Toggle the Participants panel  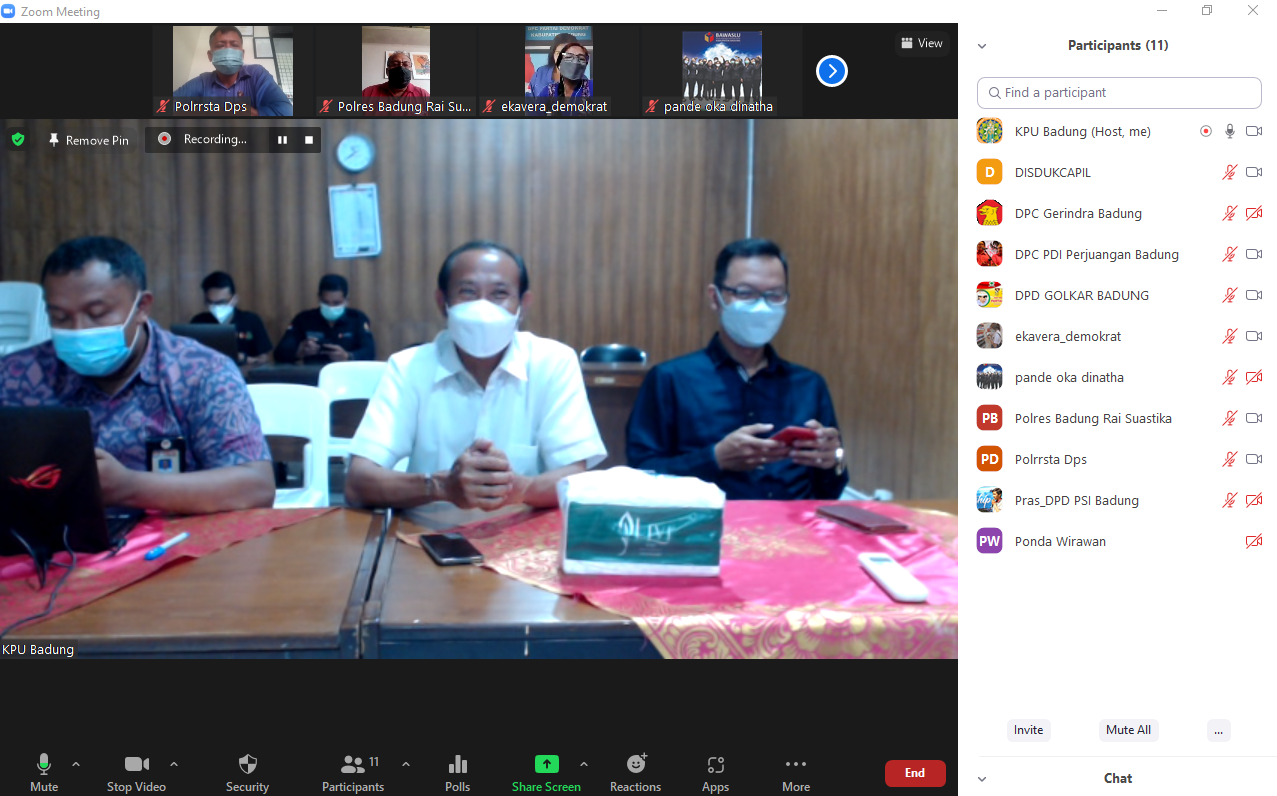[352, 765]
